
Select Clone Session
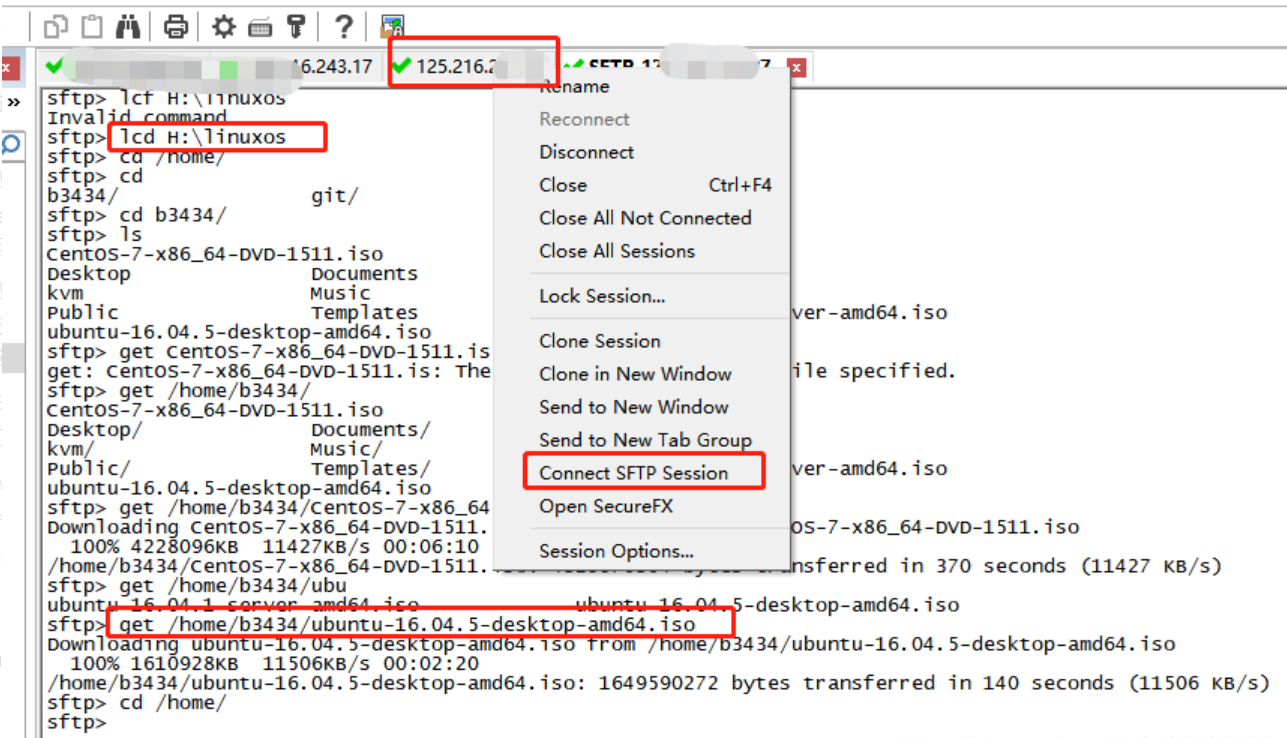click(600, 341)
